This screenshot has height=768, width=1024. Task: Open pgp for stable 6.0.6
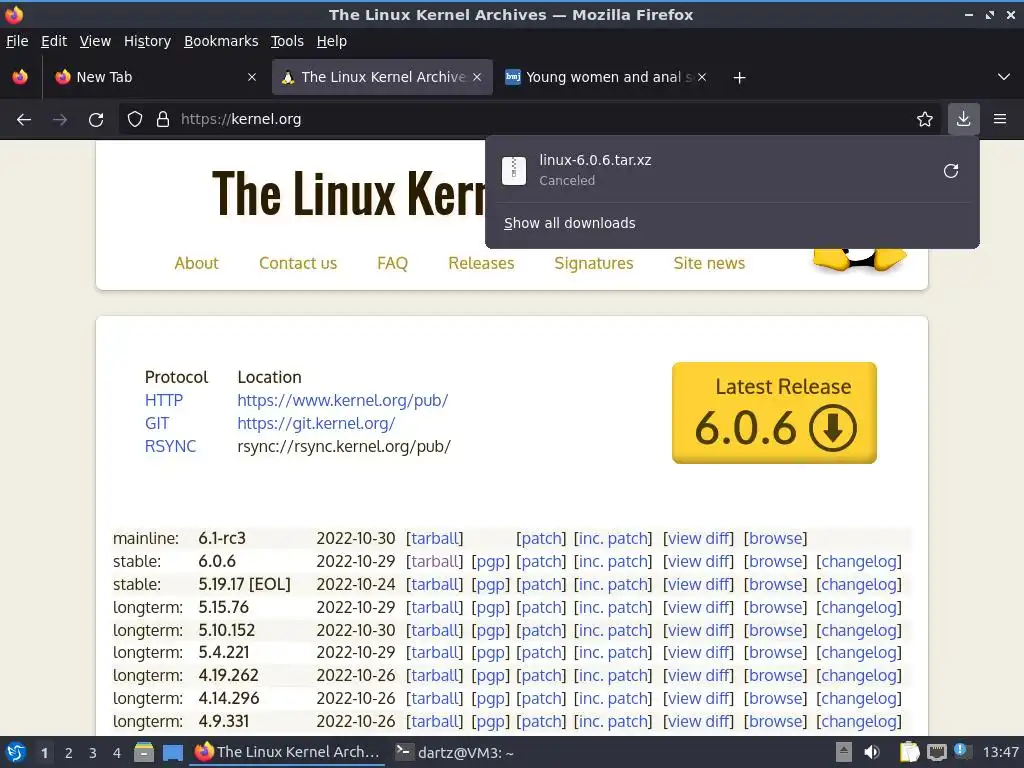pyautogui.click(x=490, y=562)
